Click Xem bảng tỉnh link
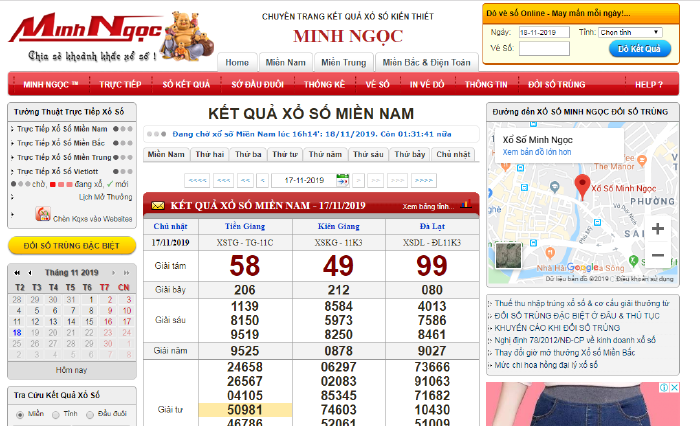The height and width of the screenshot is (426, 700). 428,206
